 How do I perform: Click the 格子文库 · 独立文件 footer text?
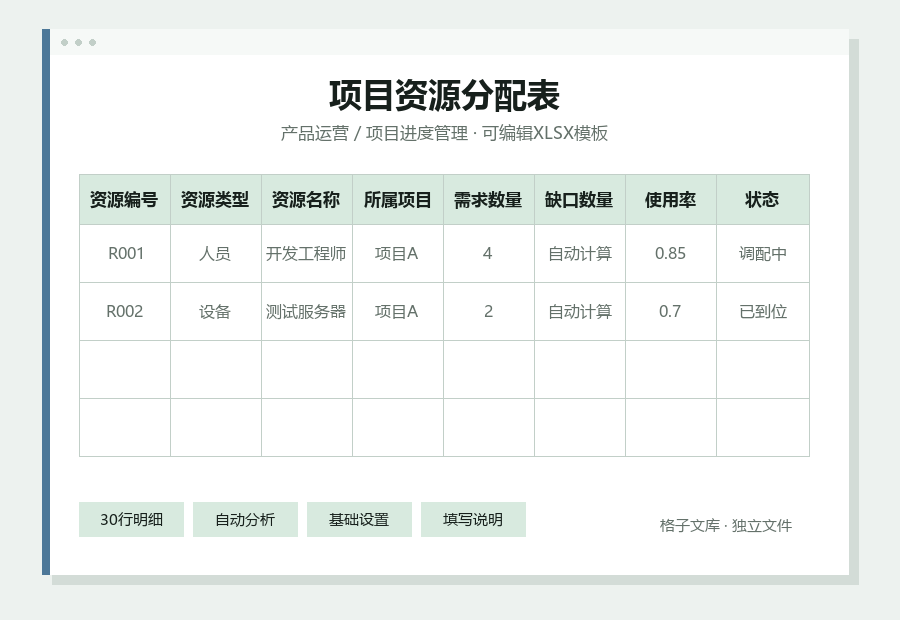pyautogui.click(x=726, y=525)
